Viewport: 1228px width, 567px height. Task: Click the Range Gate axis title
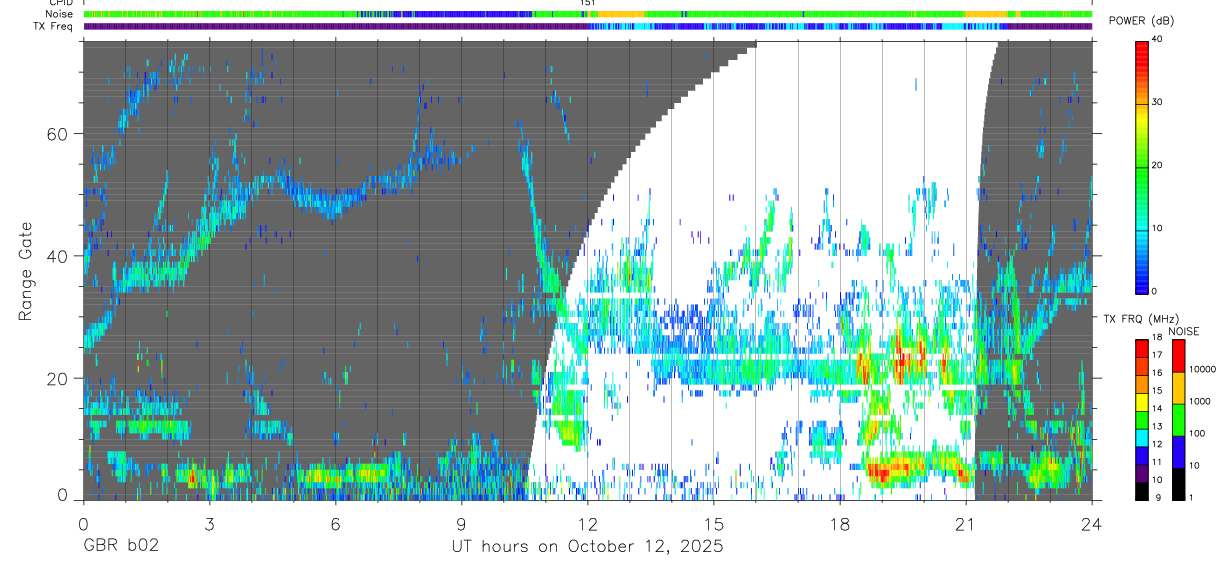pos(28,271)
